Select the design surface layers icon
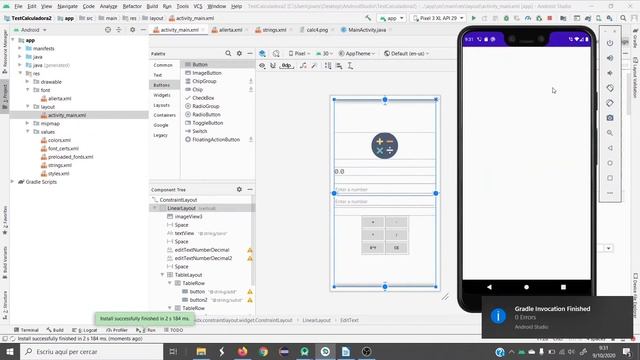Viewport: 640px width, 360px height. point(262,53)
